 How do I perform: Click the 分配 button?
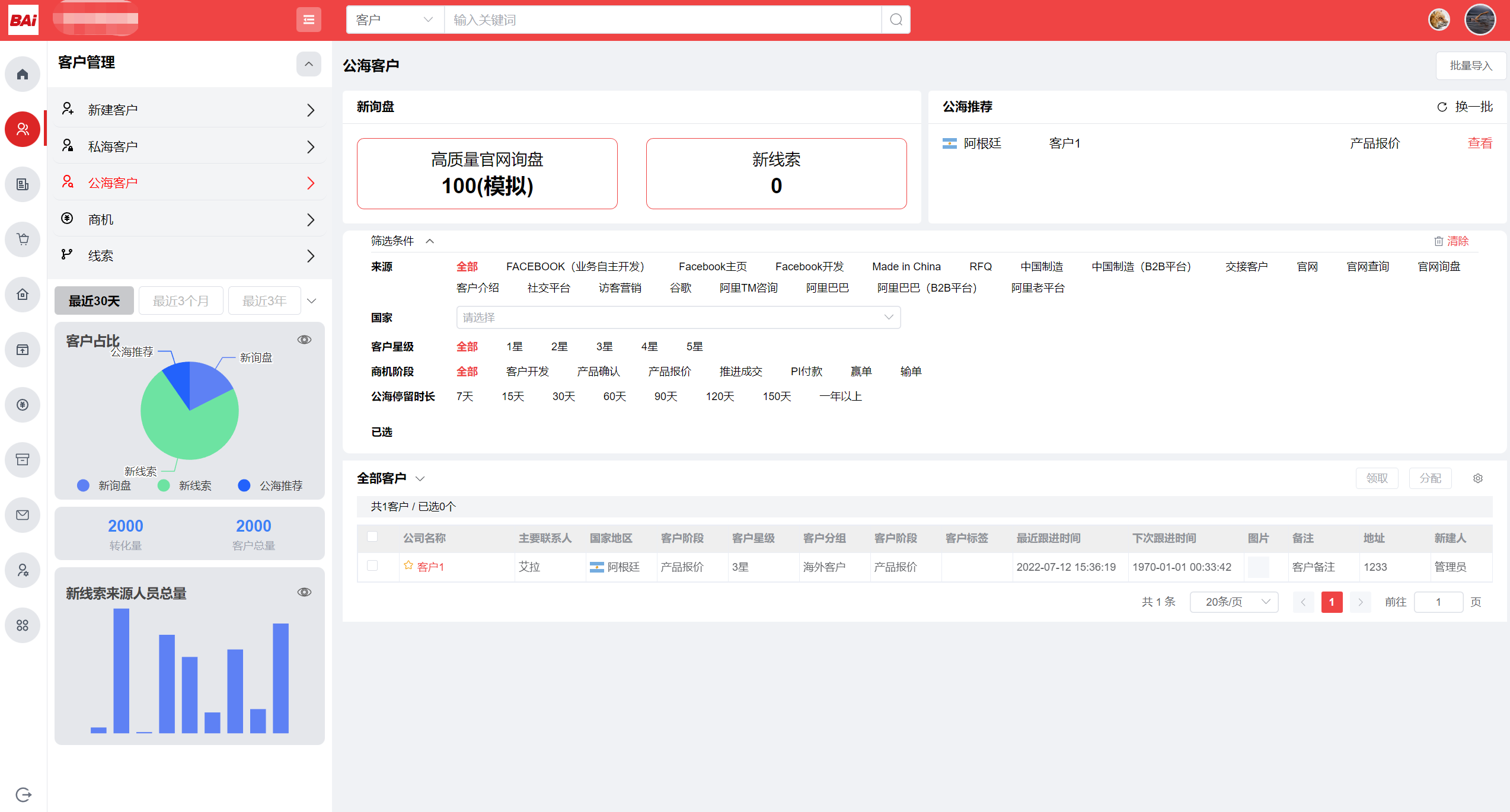(x=1430, y=478)
